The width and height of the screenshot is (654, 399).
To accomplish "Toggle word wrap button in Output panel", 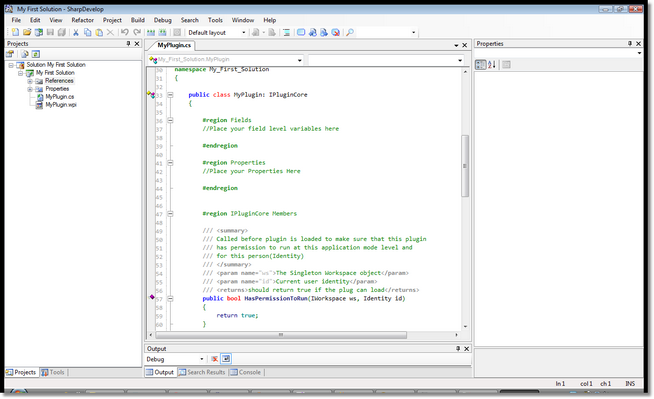I will (226, 359).
